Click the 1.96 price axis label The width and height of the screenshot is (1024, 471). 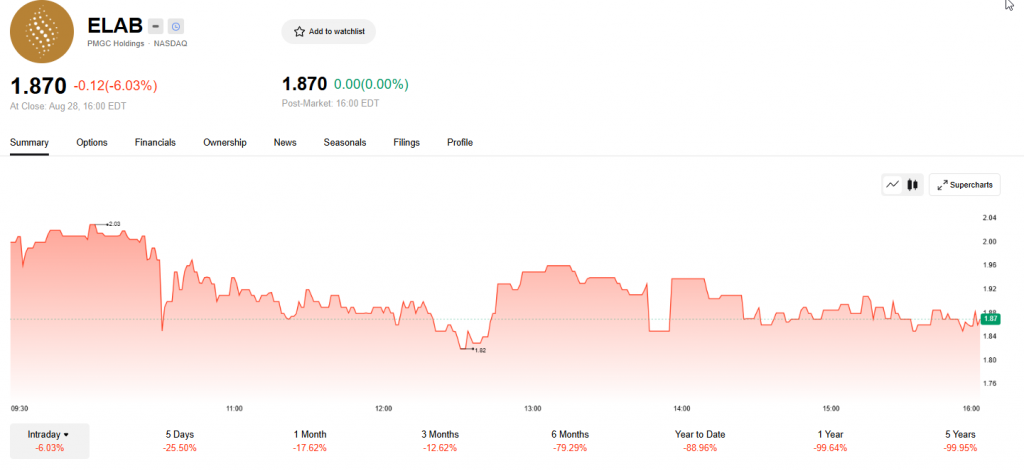[990, 265]
